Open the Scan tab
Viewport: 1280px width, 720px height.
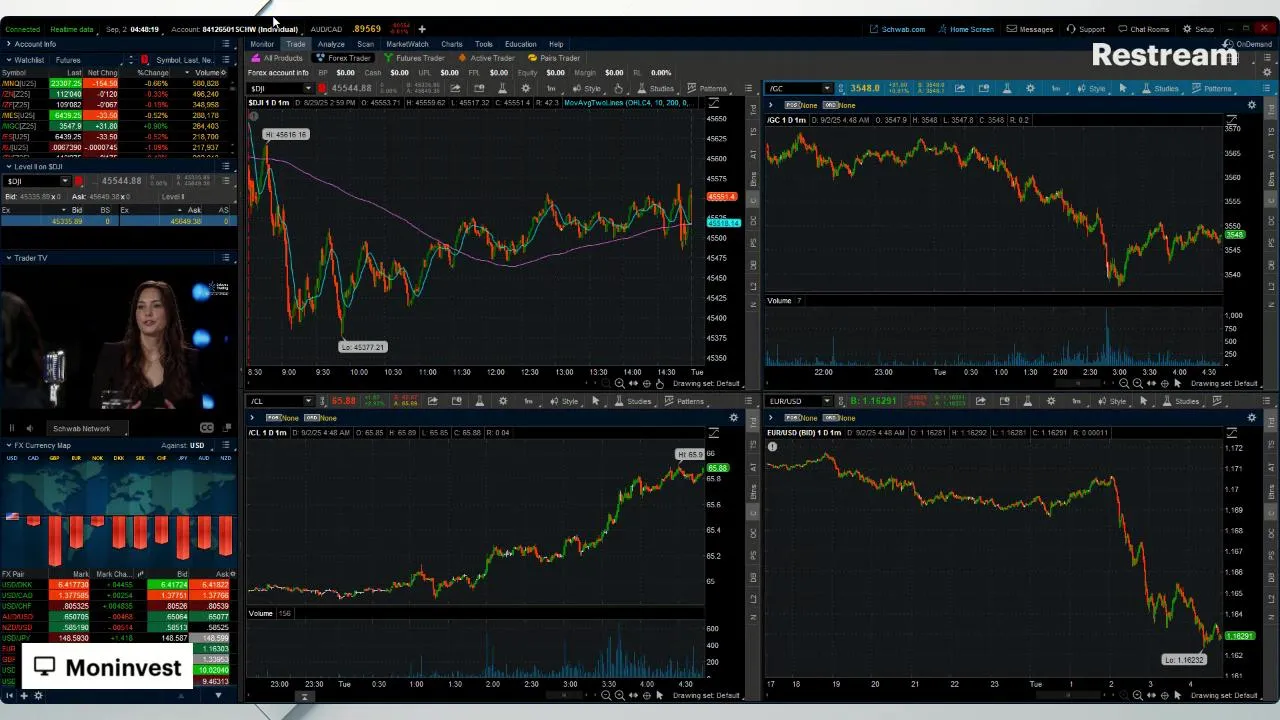click(365, 44)
